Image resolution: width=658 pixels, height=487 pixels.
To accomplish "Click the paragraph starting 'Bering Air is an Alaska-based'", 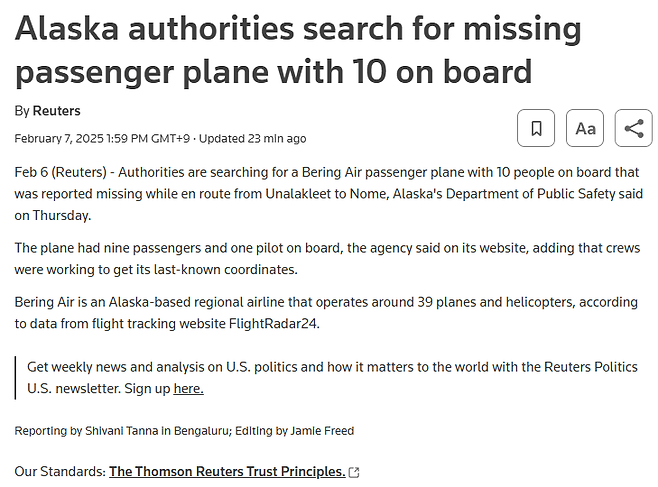I will tap(328, 312).
